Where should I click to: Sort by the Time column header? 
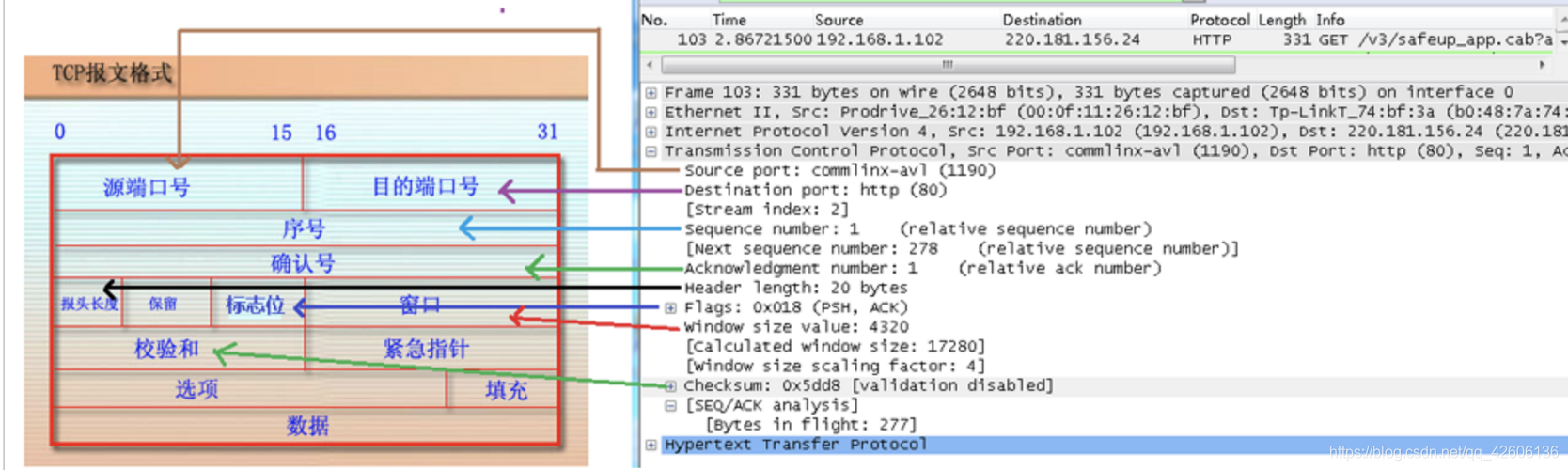pyautogui.click(x=729, y=20)
